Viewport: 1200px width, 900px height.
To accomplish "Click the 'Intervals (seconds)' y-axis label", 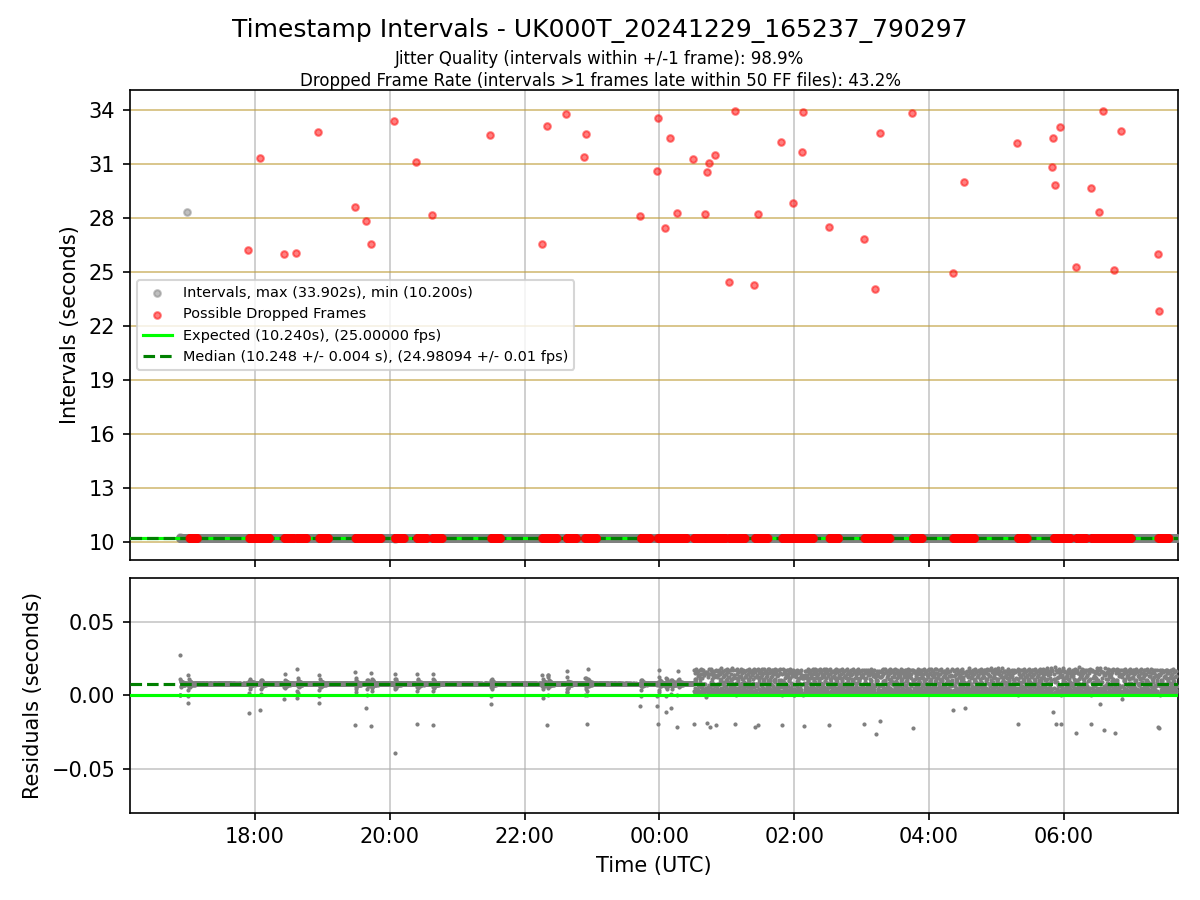I will pyautogui.click(x=69, y=325).
